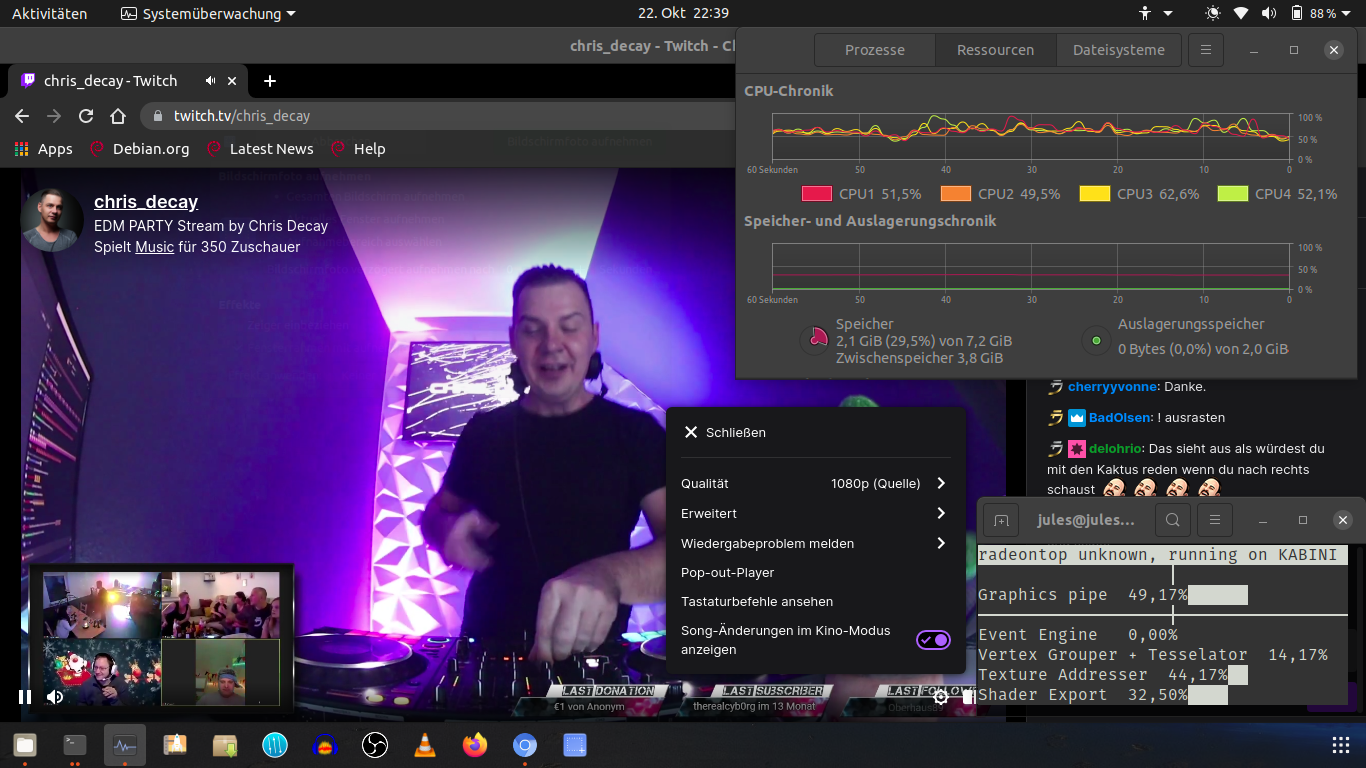Click the browser home button
This screenshot has width=1366, height=768.
(118, 116)
